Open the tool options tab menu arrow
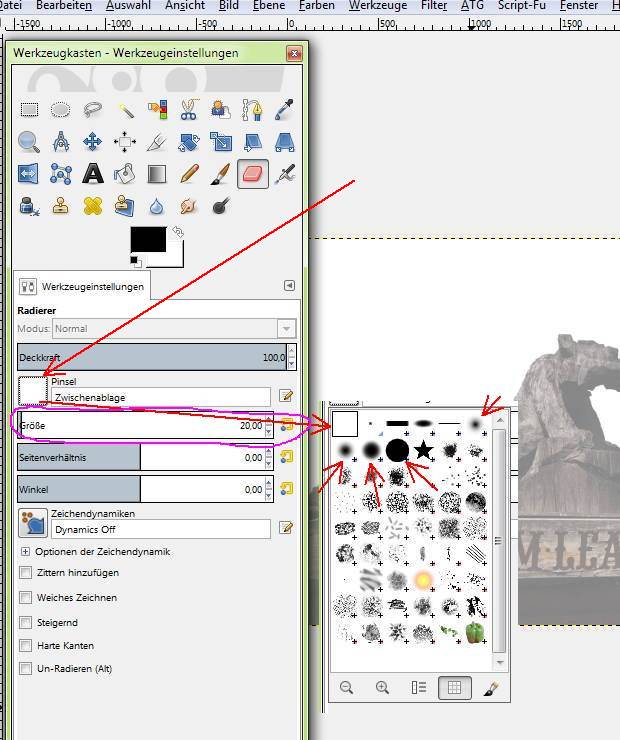 pos(289,285)
